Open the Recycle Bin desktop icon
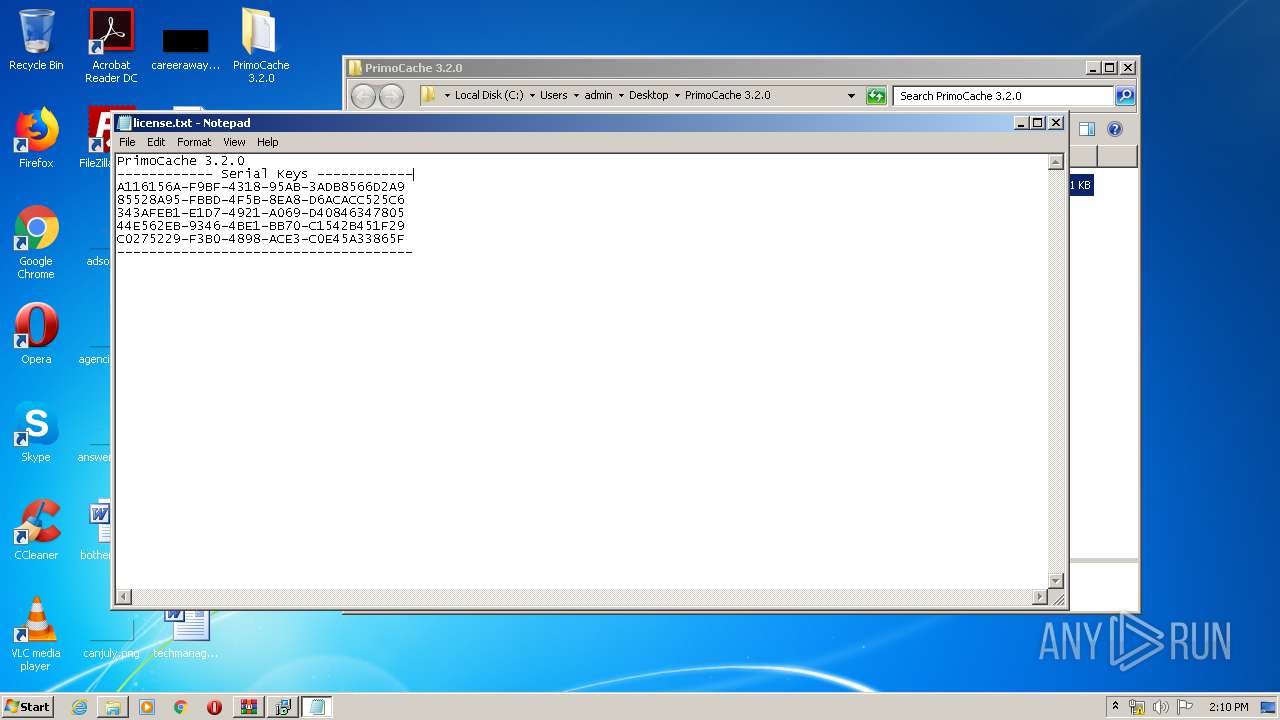This screenshot has width=1280, height=720. click(36, 40)
